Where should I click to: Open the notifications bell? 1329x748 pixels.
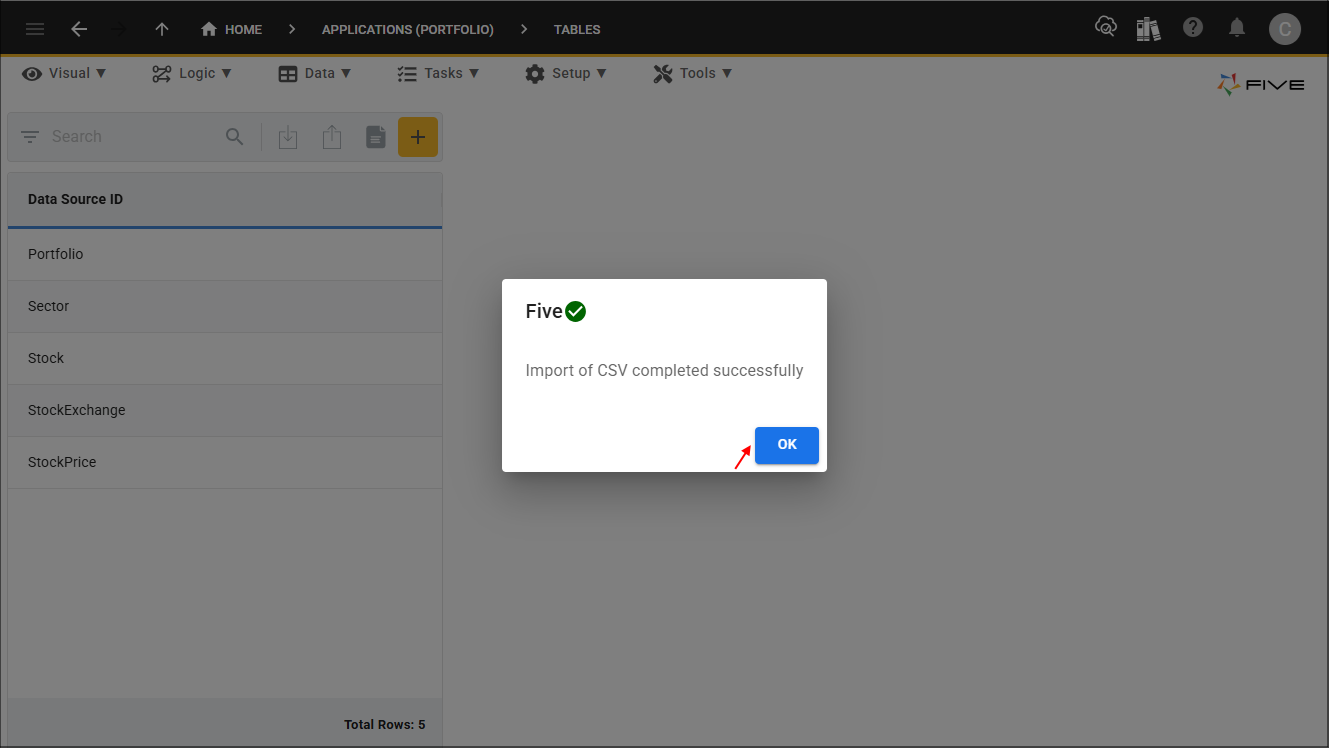click(1237, 28)
